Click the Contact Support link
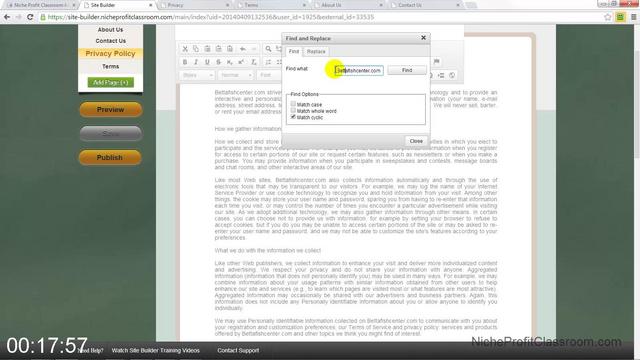The width and height of the screenshot is (640, 360). pos(238,350)
